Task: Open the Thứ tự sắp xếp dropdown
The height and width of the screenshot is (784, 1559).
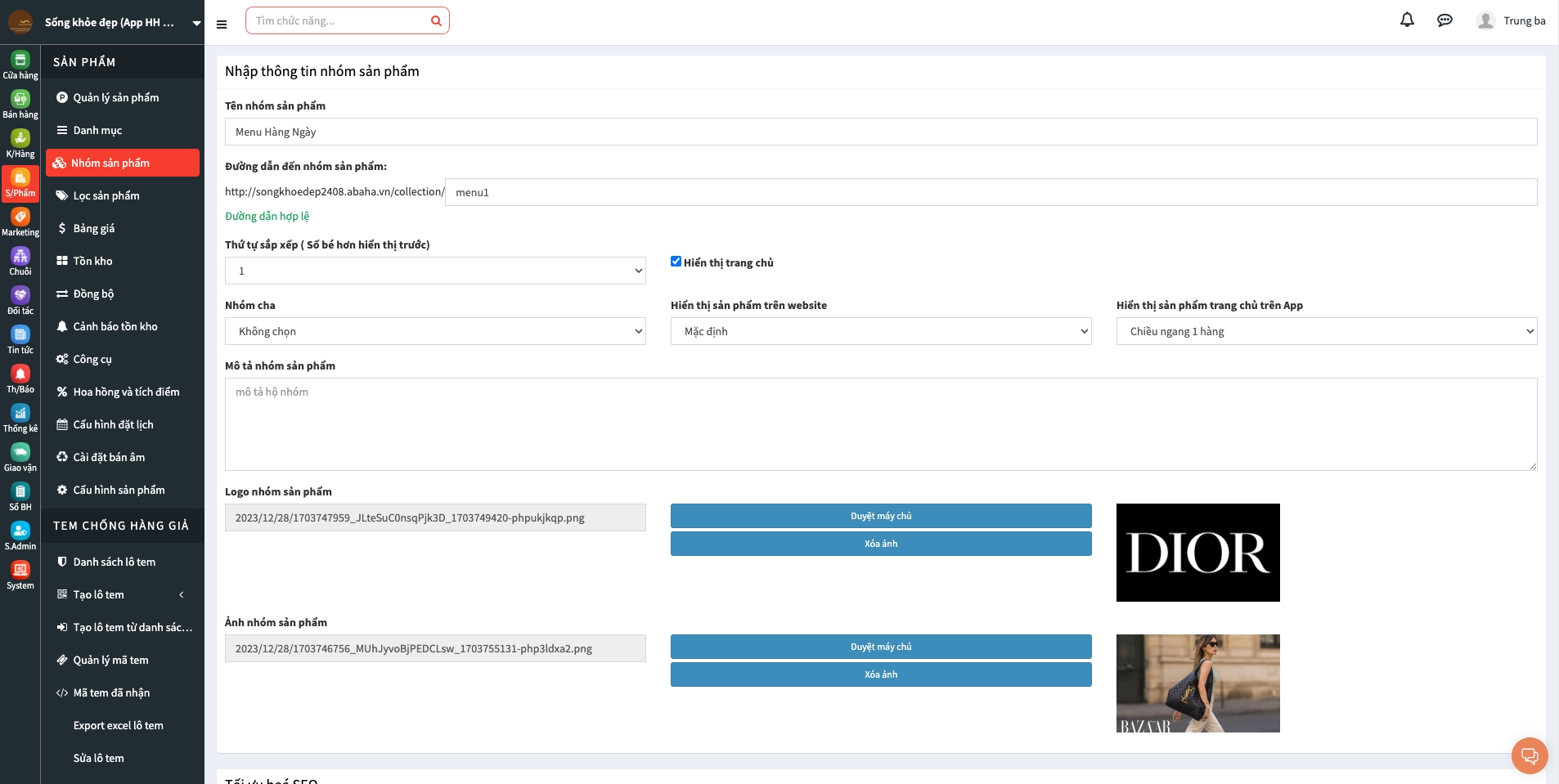Action: [x=435, y=271]
